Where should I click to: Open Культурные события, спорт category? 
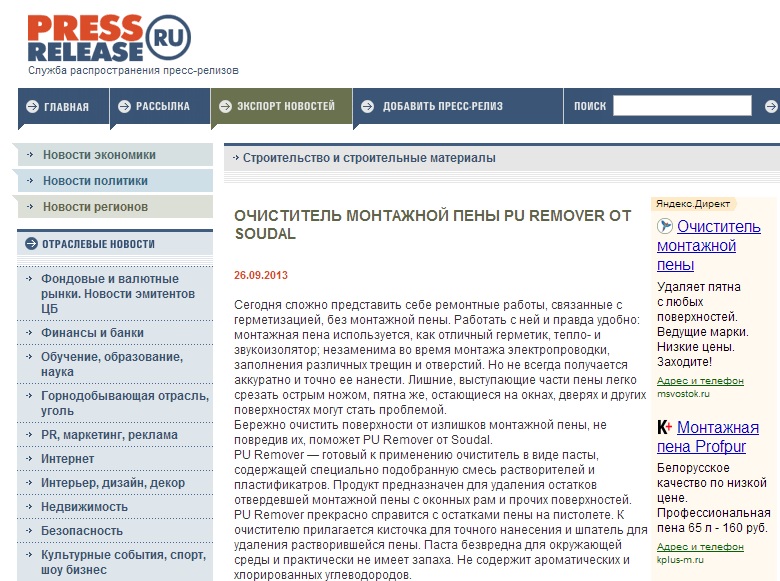pos(123,562)
